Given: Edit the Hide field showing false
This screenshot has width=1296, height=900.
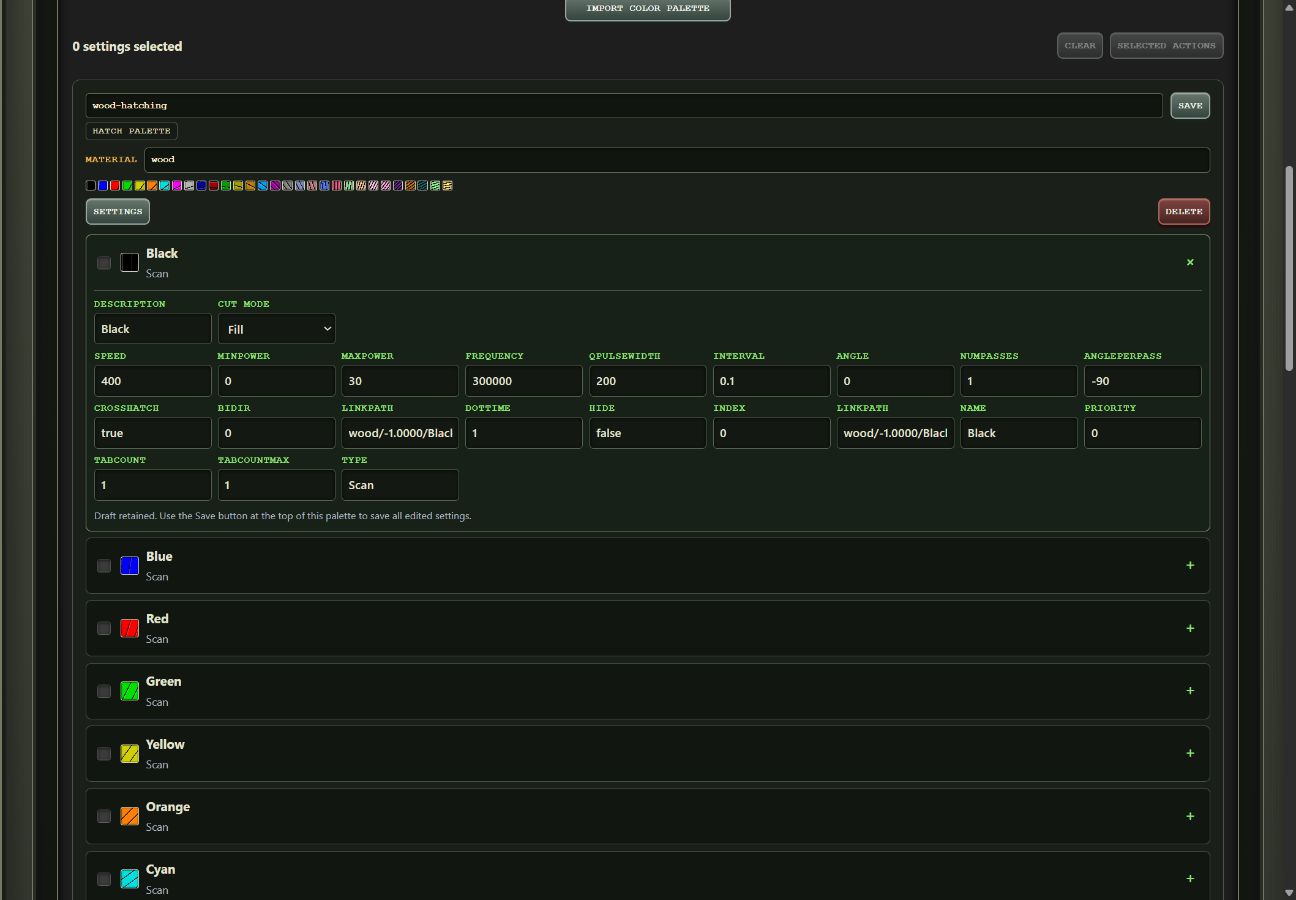Looking at the screenshot, I should tap(648, 433).
